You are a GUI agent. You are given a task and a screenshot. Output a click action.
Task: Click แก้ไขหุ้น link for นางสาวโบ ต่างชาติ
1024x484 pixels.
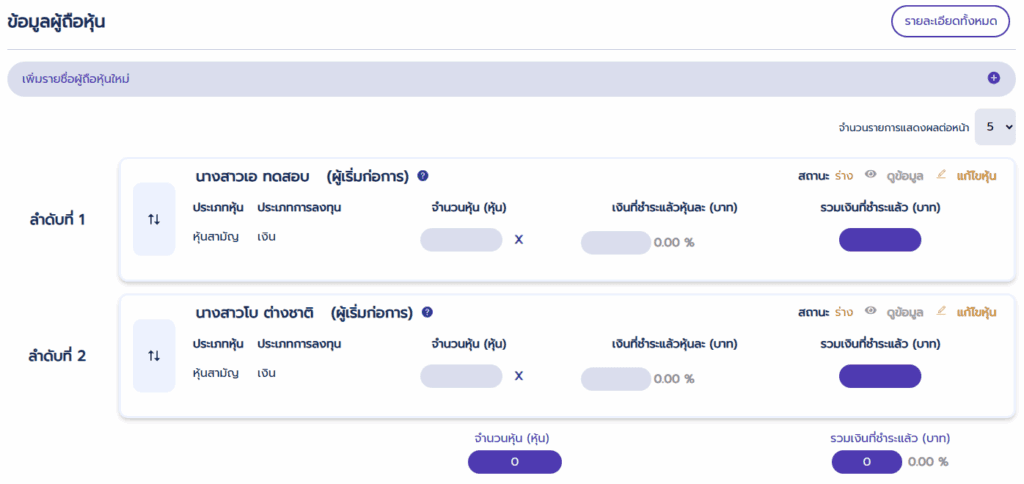976,312
